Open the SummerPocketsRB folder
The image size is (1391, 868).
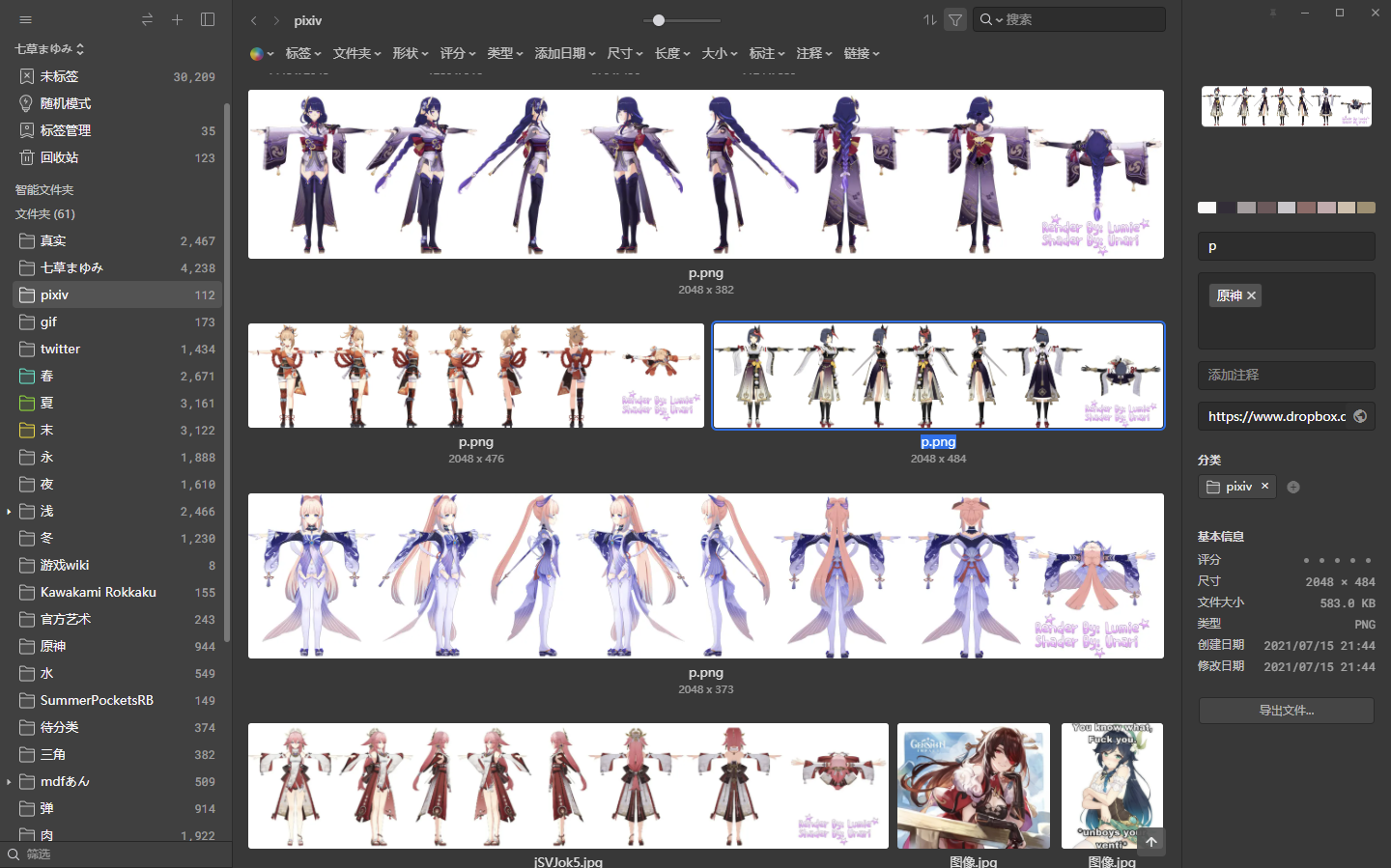pyautogui.click(x=117, y=700)
